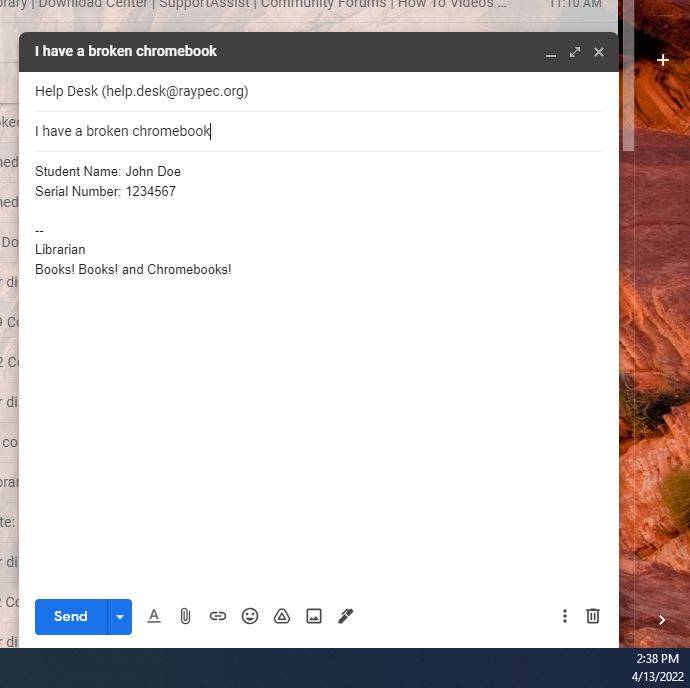
Task: Close the compose window
Action: click(x=598, y=52)
